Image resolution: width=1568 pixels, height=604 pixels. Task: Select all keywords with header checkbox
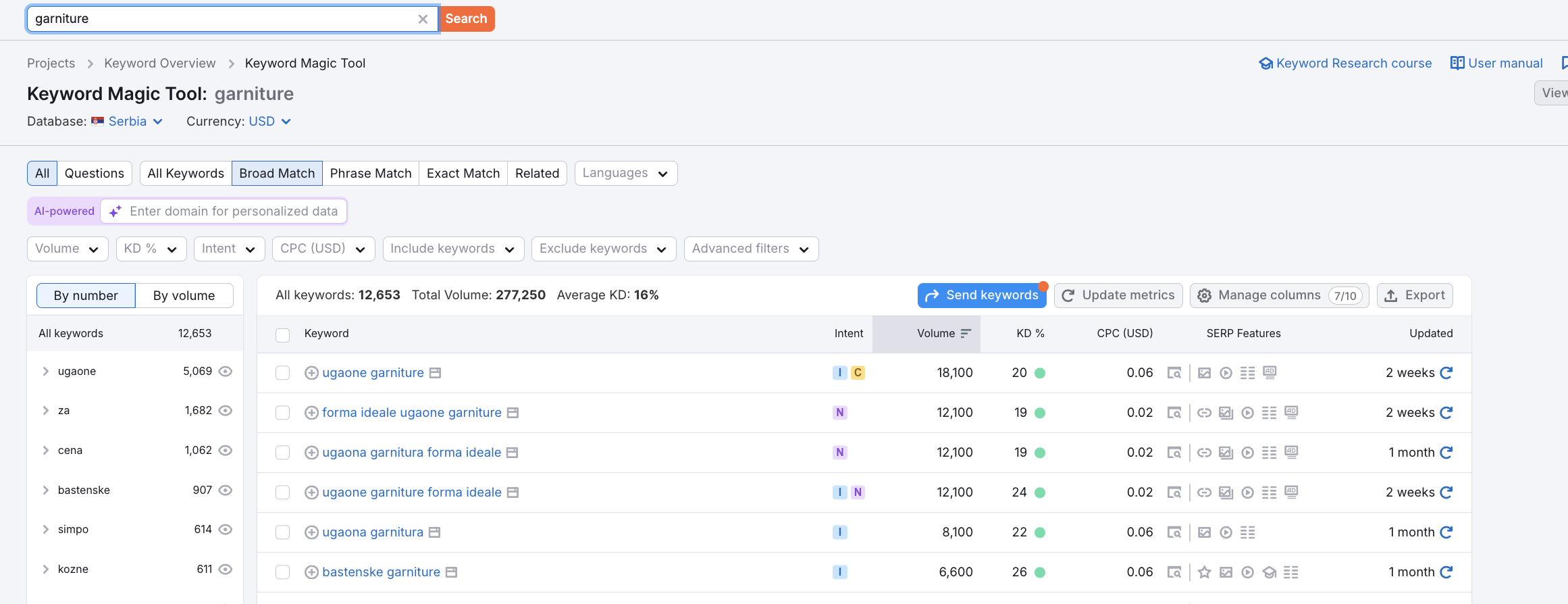click(283, 335)
